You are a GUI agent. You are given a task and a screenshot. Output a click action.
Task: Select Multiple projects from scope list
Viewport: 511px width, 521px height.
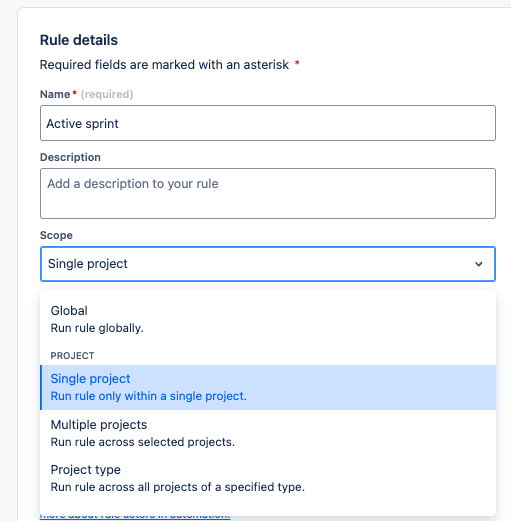click(268, 433)
